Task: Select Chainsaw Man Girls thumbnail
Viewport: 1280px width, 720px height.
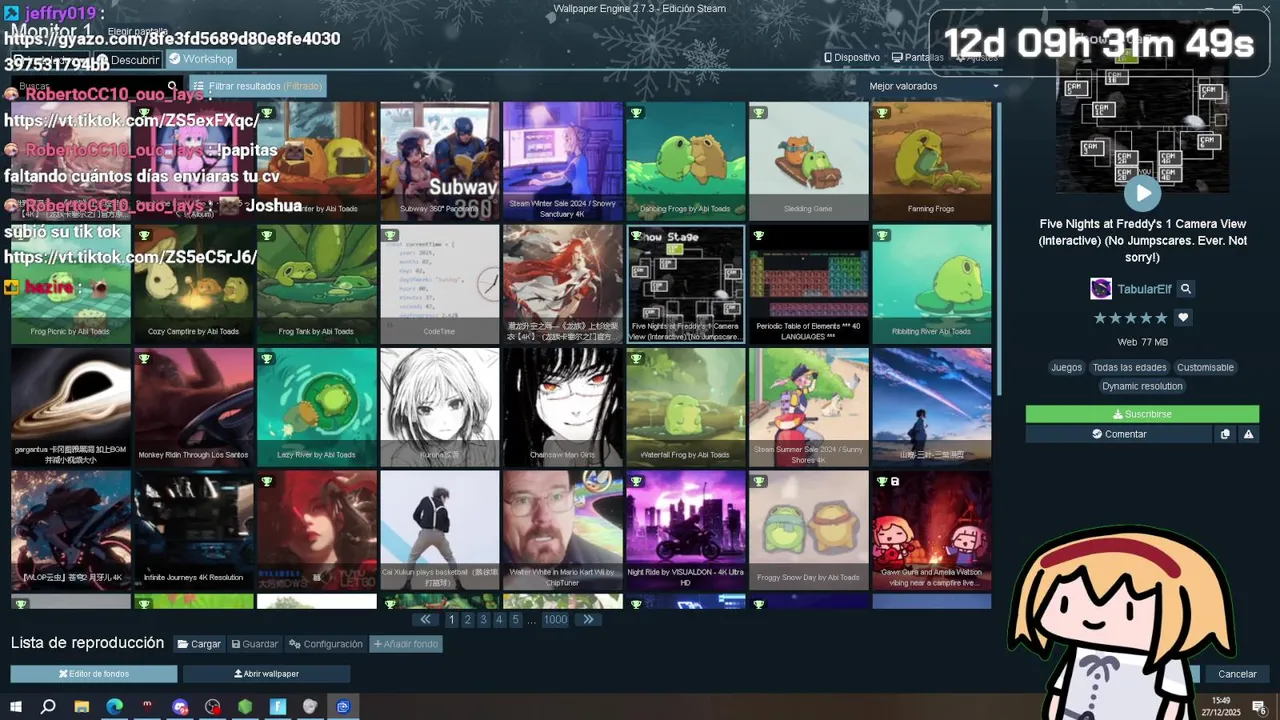Action: [562, 407]
